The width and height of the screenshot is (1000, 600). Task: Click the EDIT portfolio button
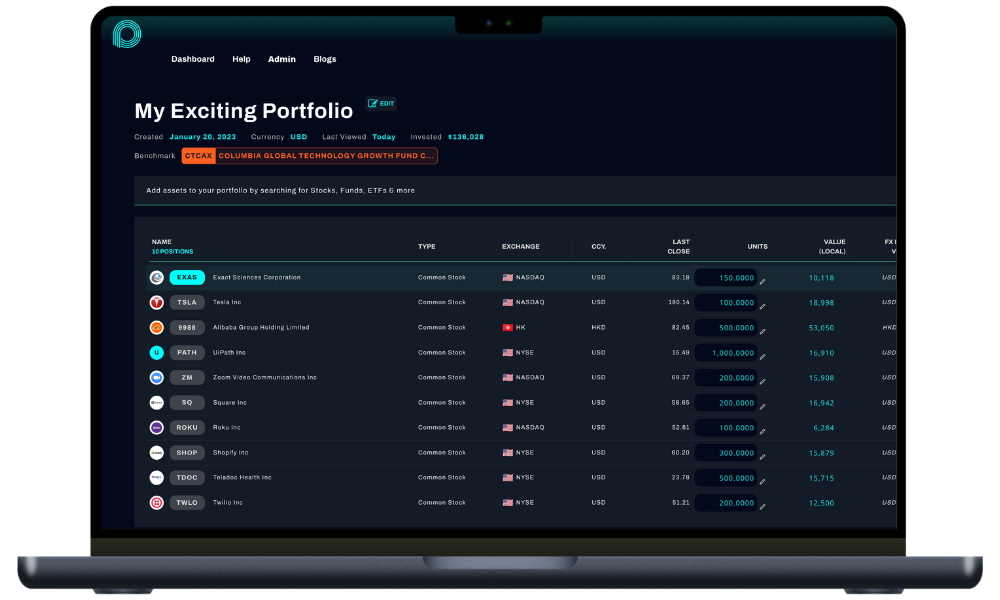click(381, 103)
